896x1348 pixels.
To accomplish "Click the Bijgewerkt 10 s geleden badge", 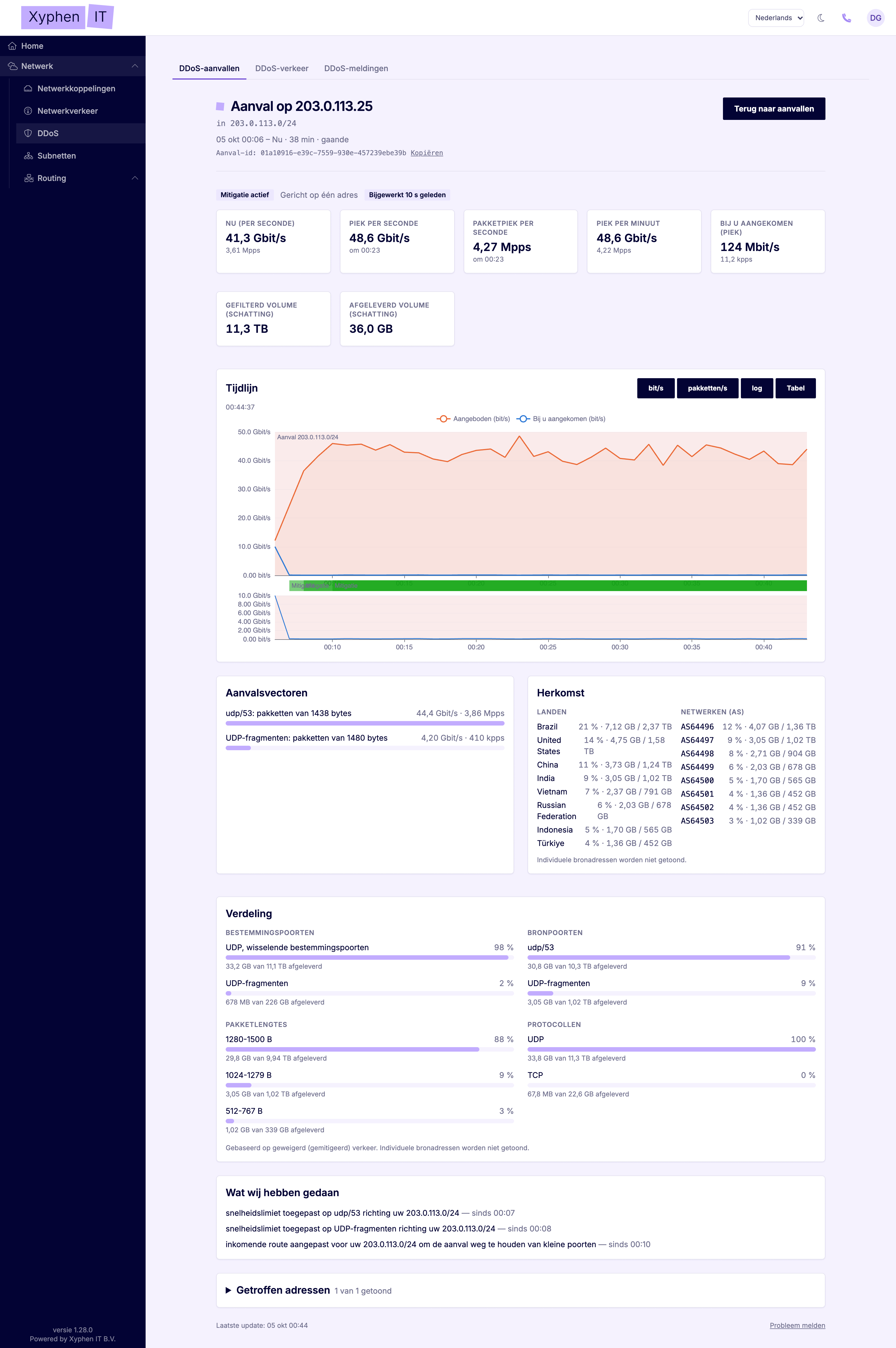I will [x=407, y=195].
